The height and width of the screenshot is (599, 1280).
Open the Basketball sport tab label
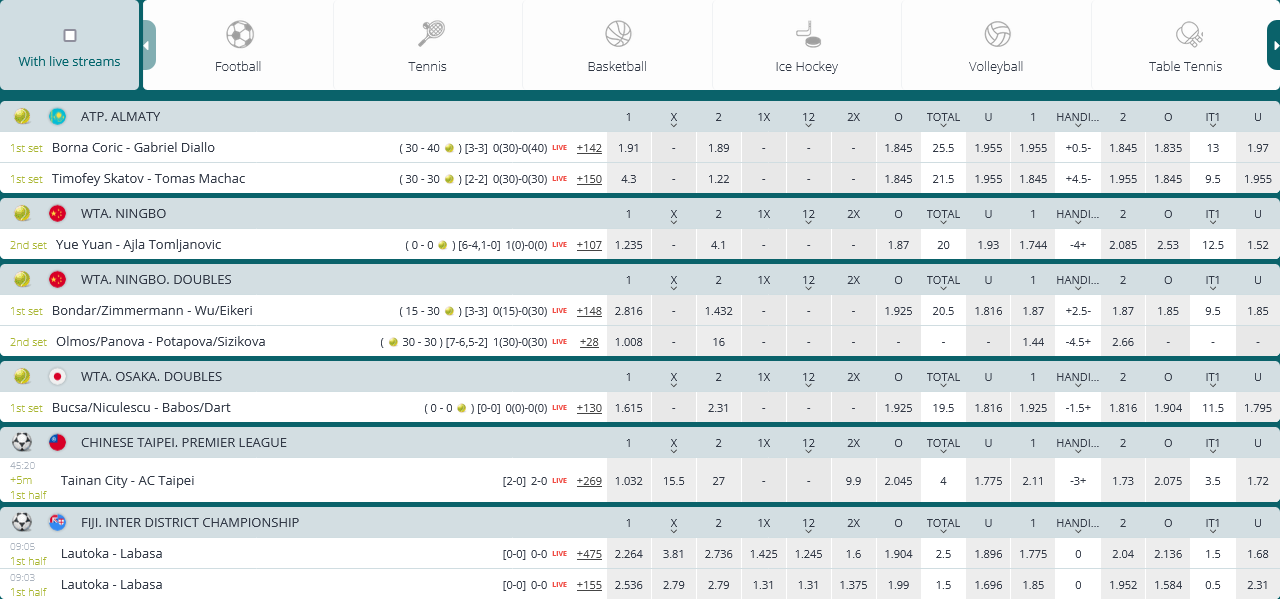(617, 66)
